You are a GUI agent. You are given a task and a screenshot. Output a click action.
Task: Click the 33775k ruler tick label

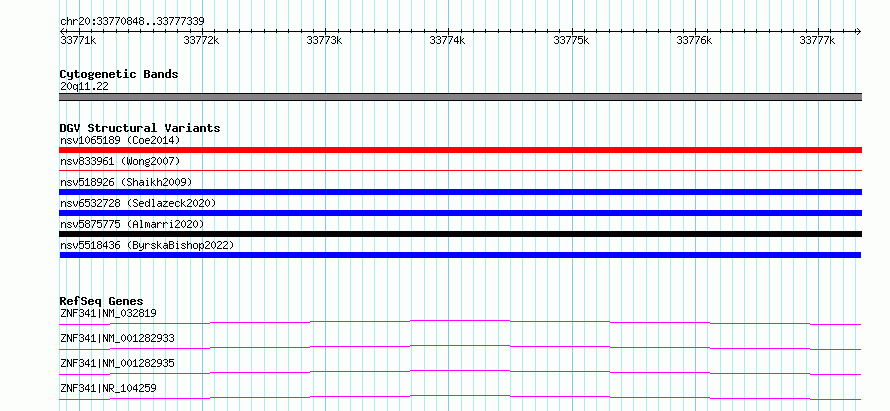pos(571,41)
